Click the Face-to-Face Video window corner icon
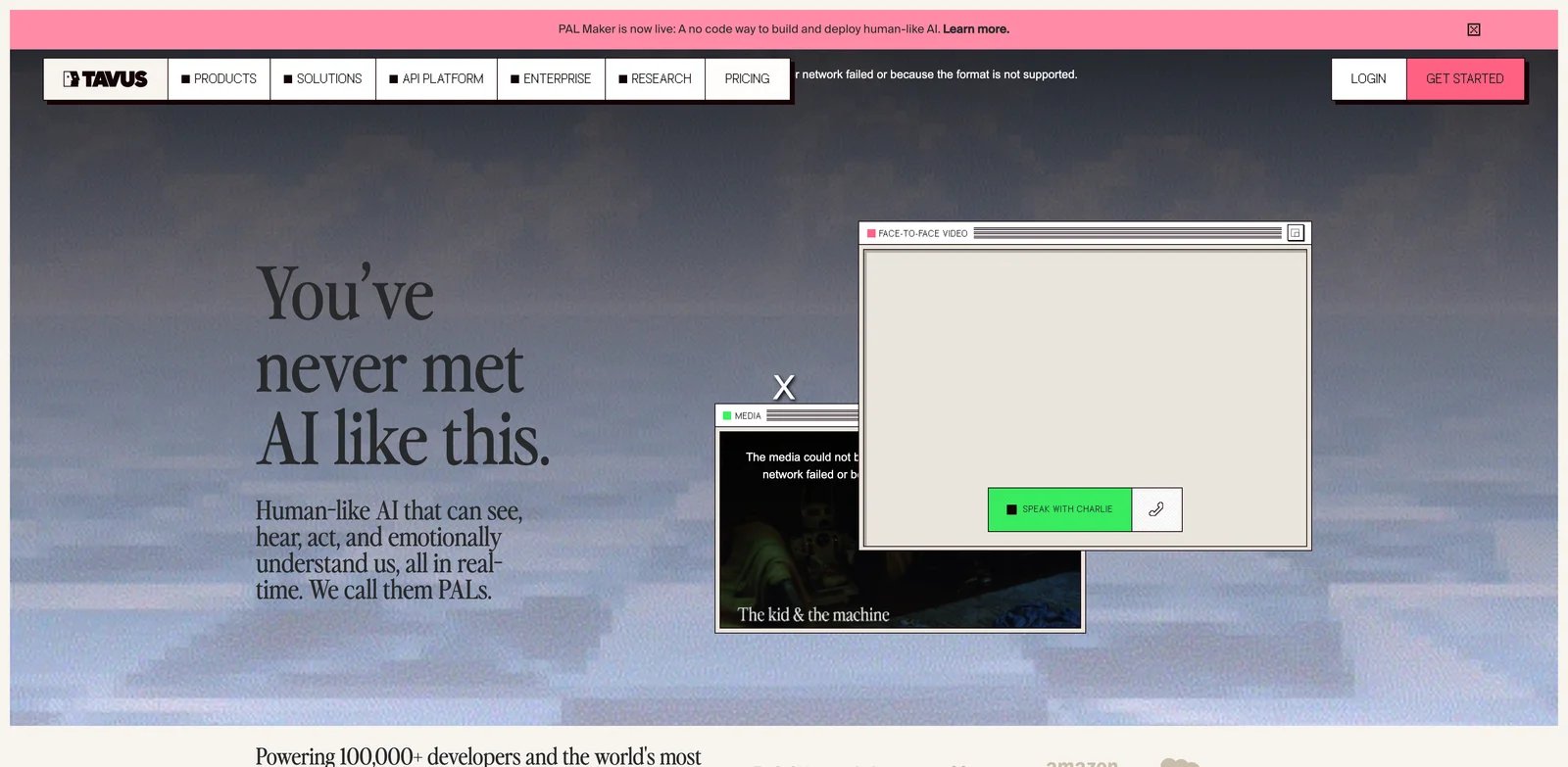The height and width of the screenshot is (767, 1568). click(1296, 233)
